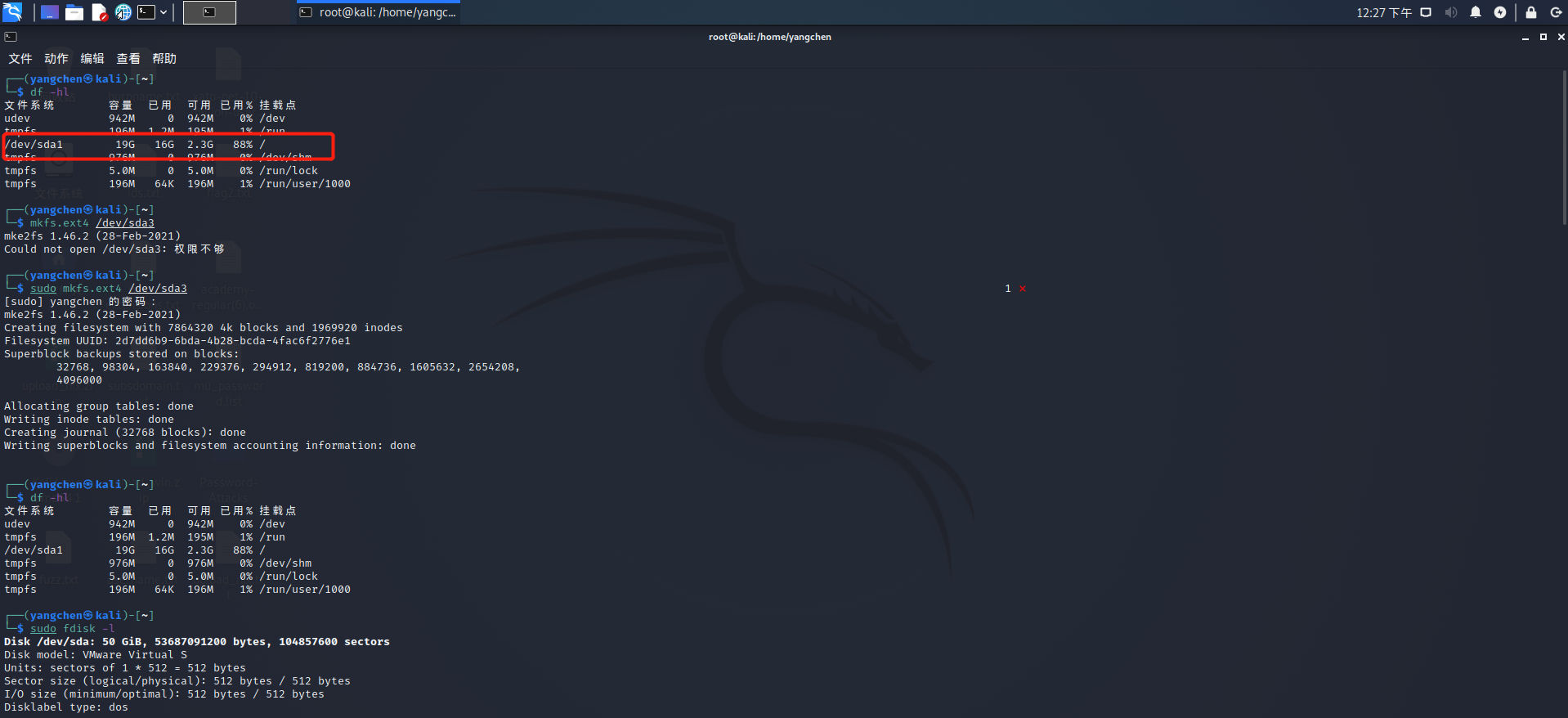This screenshot has width=1568, height=718.
Task: Click 'Superblock backups stored on blocks' line
Action: tap(122, 354)
